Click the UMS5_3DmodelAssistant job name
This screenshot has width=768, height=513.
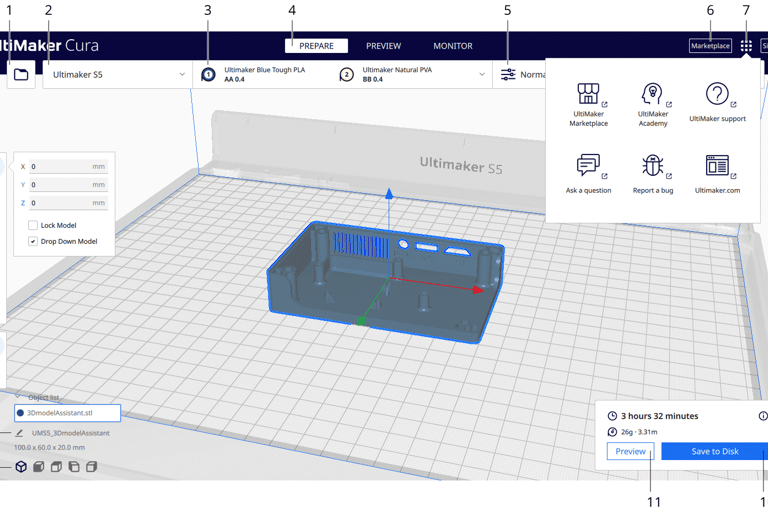(71, 433)
